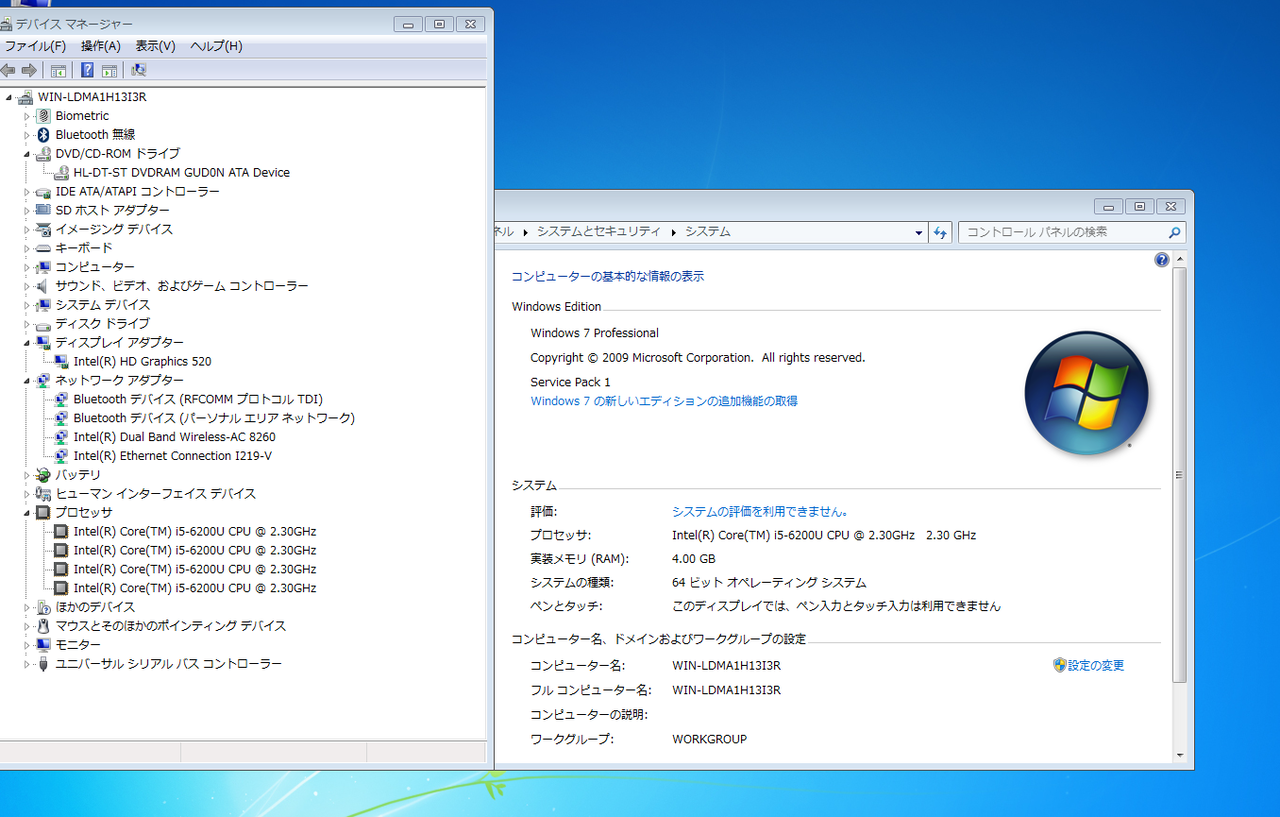Open the ヘルプ(H) menu

(216, 46)
